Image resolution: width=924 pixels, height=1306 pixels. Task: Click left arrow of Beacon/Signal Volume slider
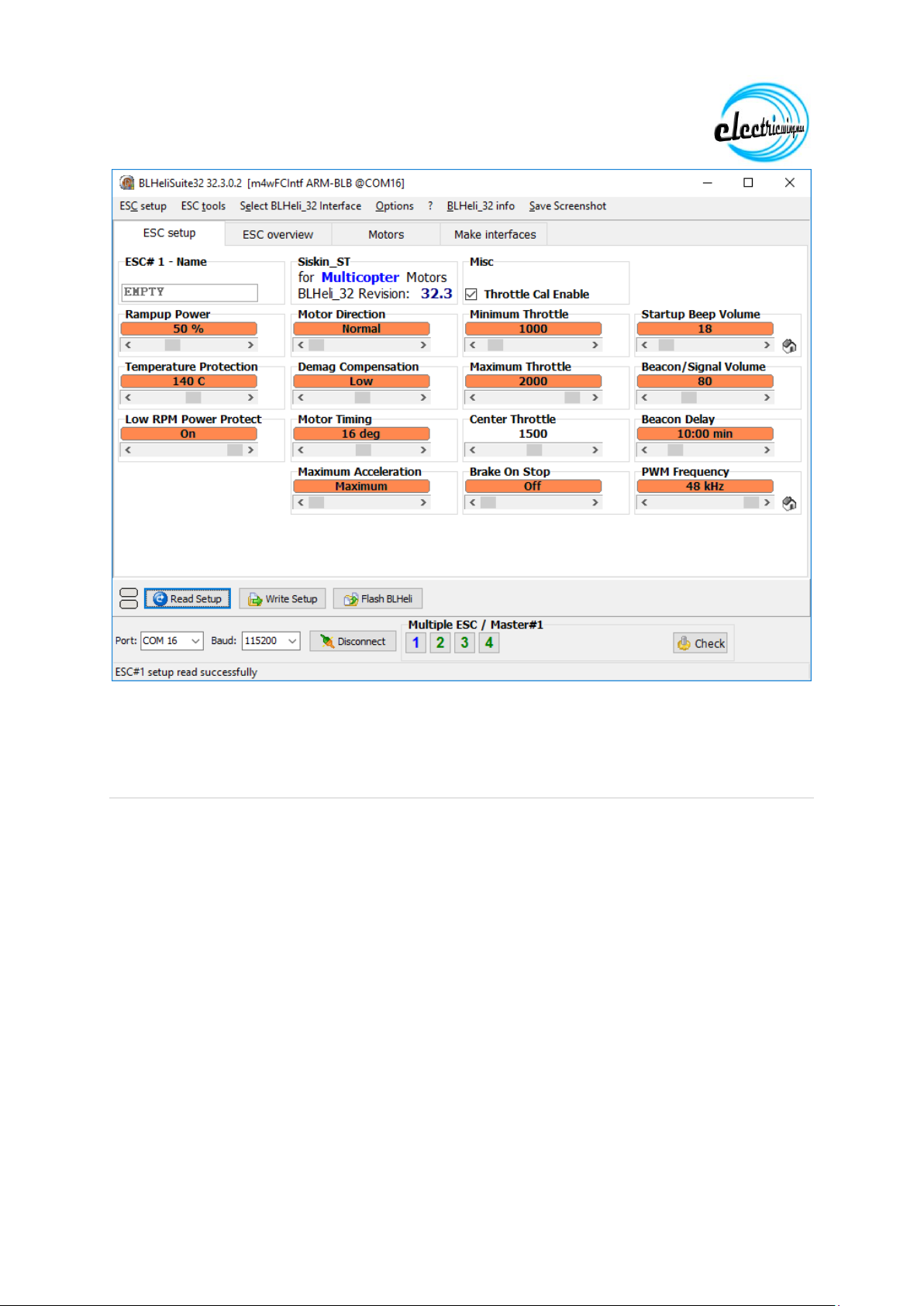pyautogui.click(x=644, y=398)
